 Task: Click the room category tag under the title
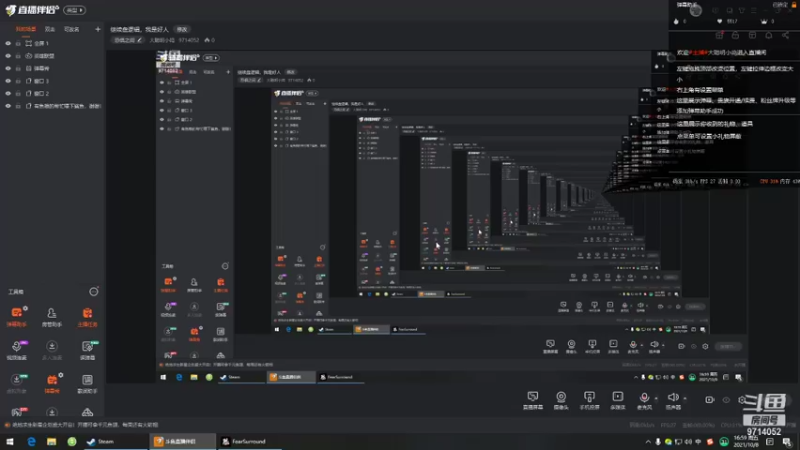point(128,40)
